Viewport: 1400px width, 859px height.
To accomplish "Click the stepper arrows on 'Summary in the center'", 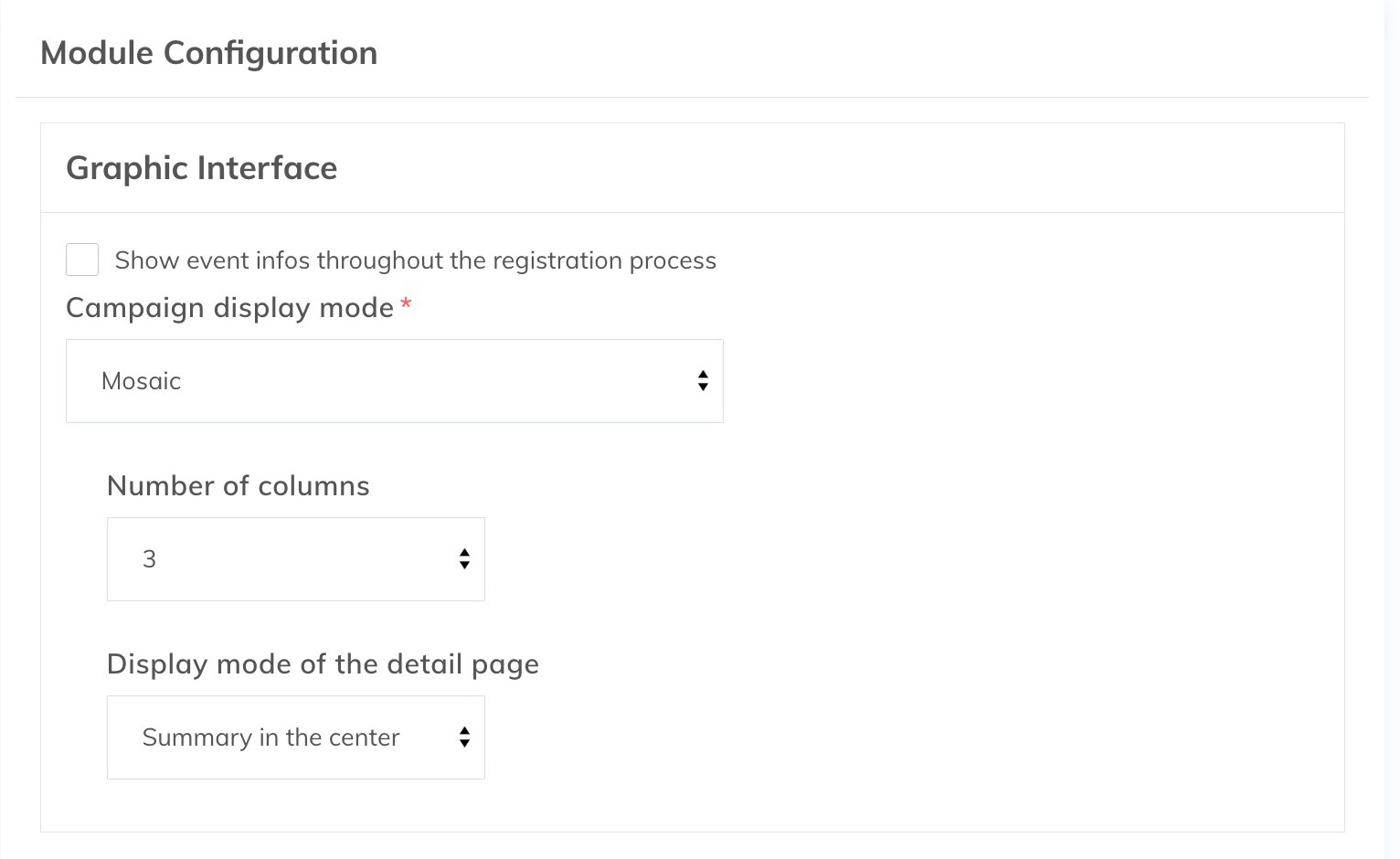I will [x=464, y=737].
